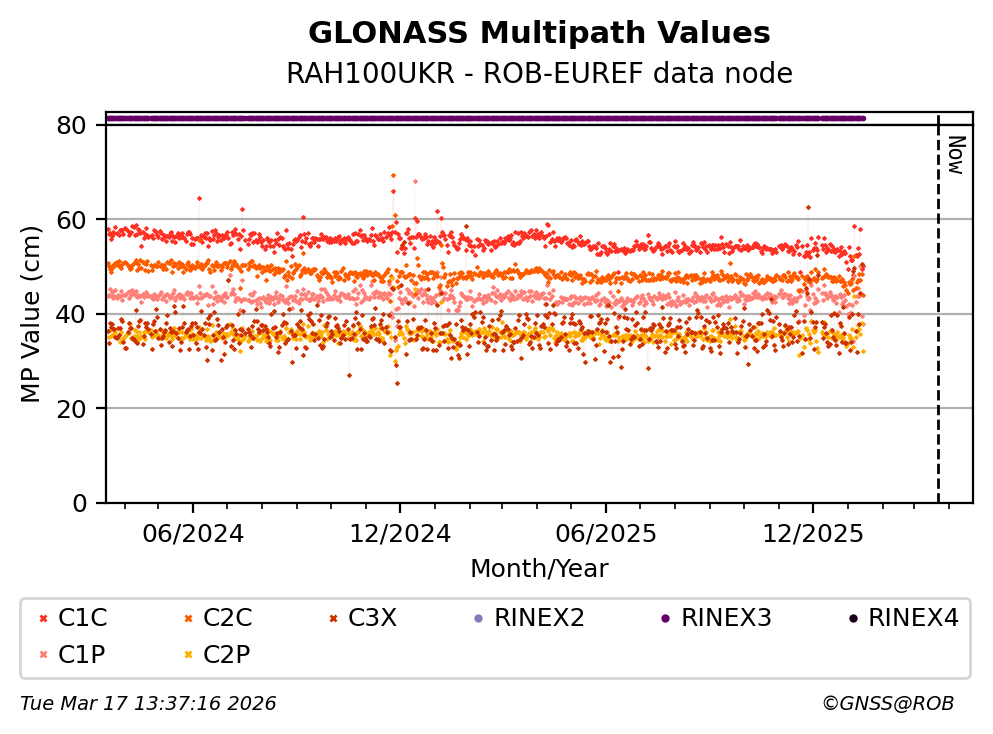993x734 pixels.
Task: Click the C1P legend marker
Action: click(42, 655)
